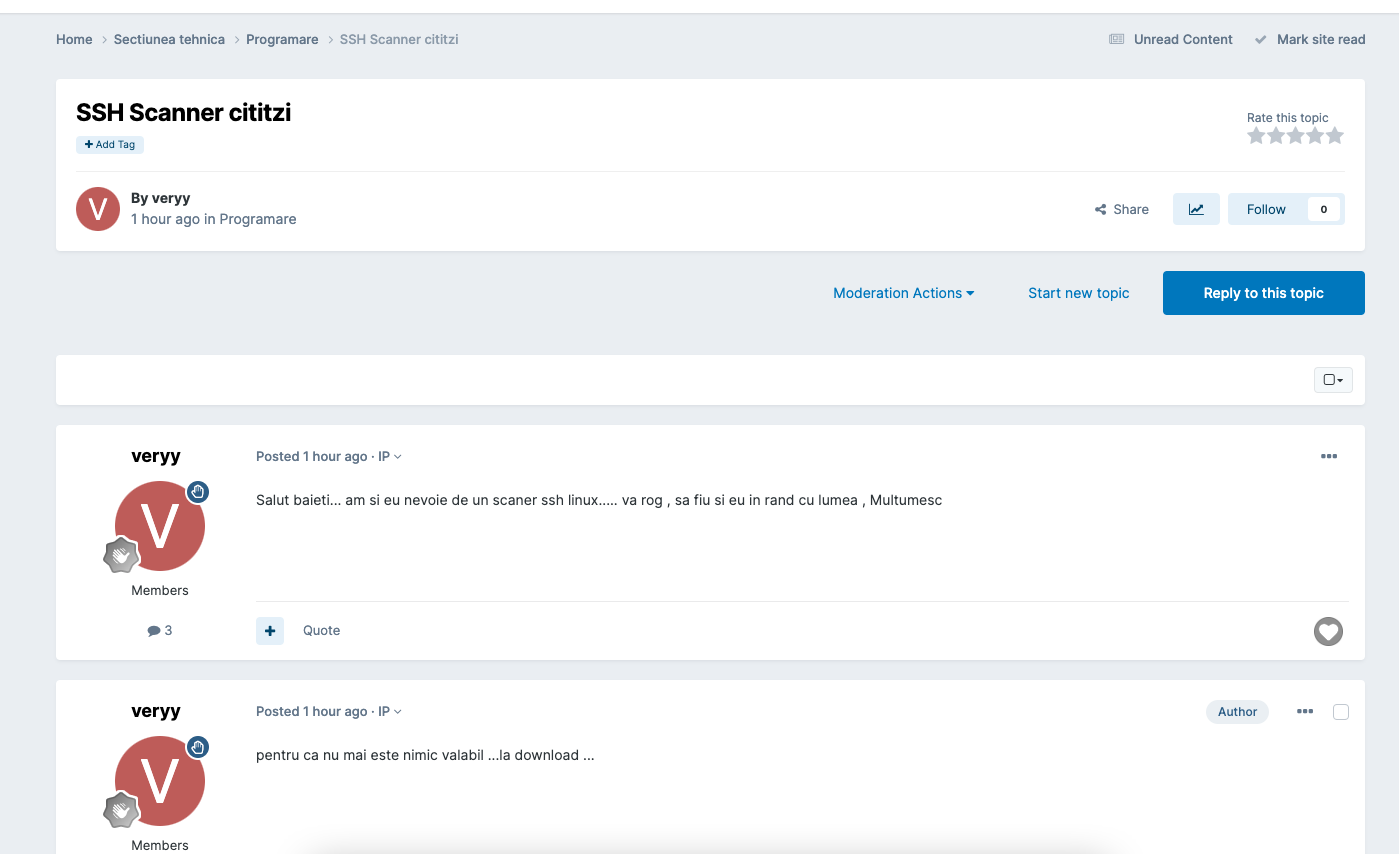The width and height of the screenshot is (1399, 854).
Task: Click moderator badge on first post avatar
Action: pyautogui.click(x=198, y=491)
